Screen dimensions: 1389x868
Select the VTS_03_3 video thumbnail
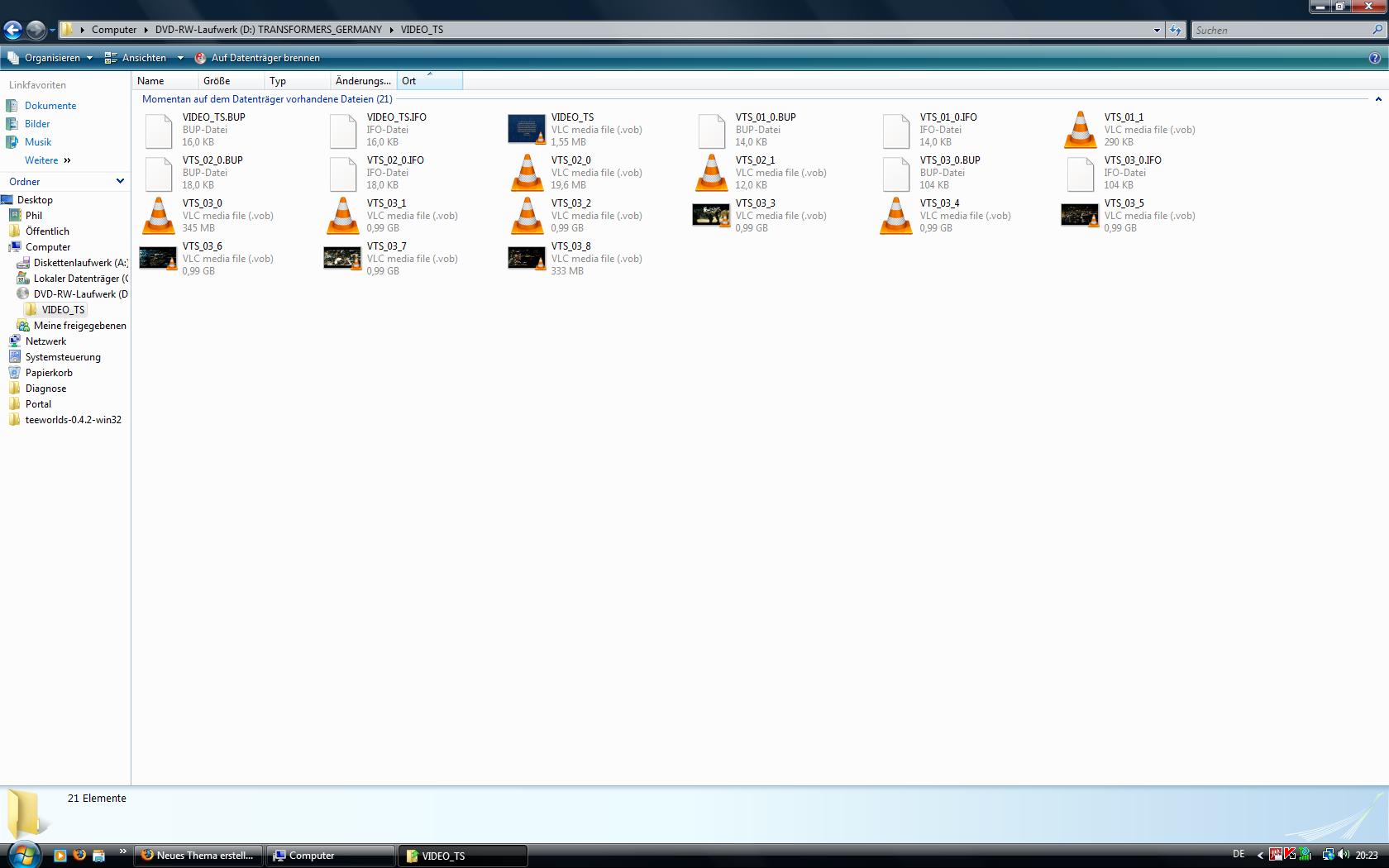[711, 215]
